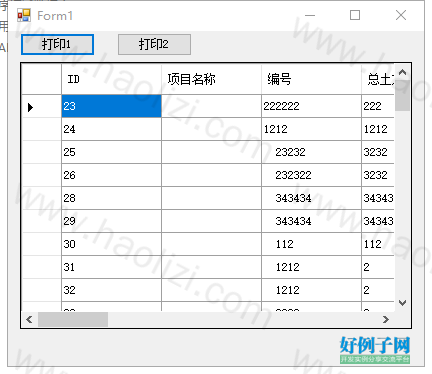Select ID cell 25
This screenshot has height=374, width=432.
[x=111, y=152]
